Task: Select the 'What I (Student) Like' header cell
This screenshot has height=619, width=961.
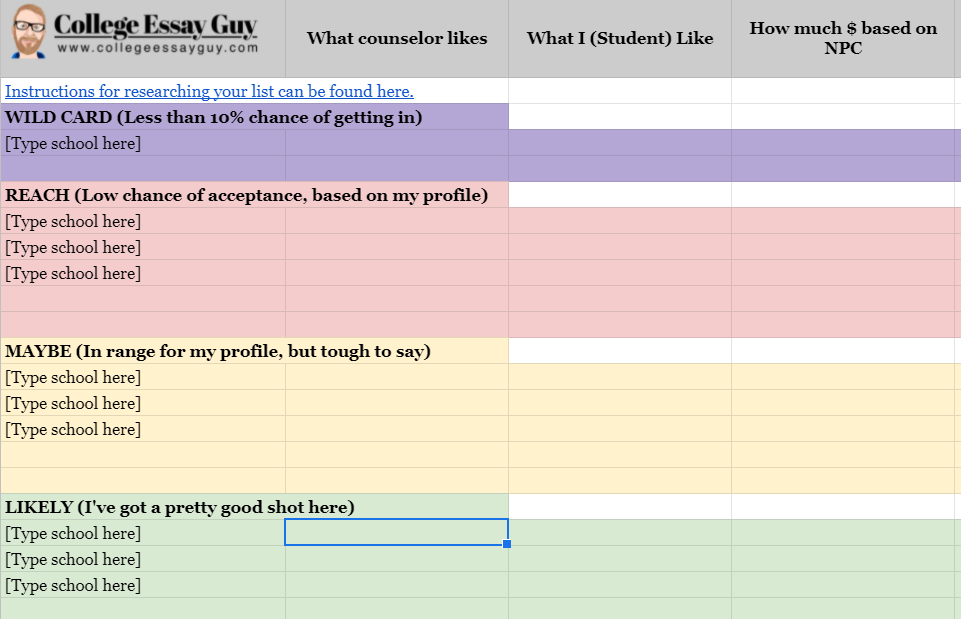Action: [x=620, y=38]
